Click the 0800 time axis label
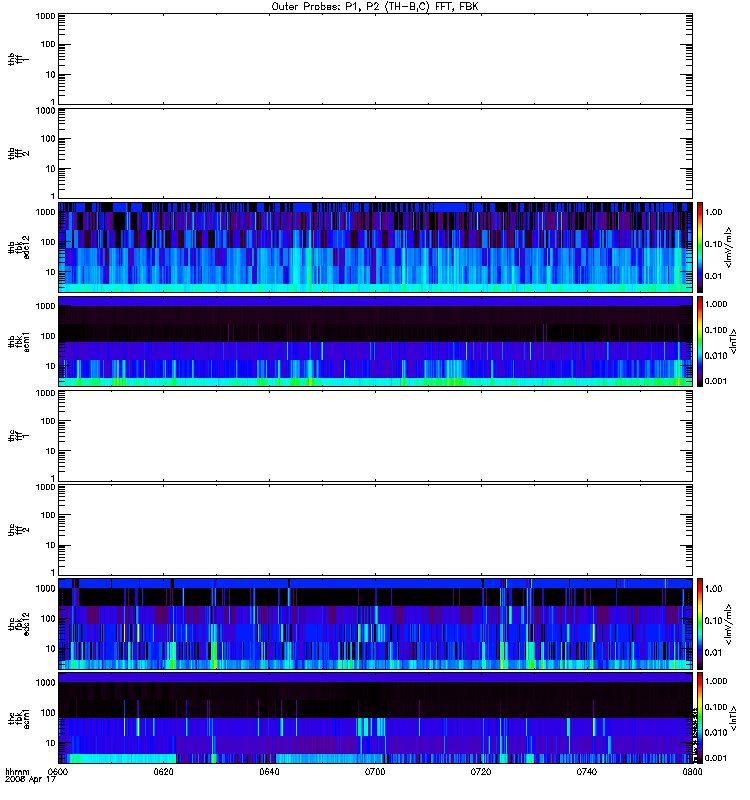Viewport: 750px width, 800px height. pyautogui.click(x=692, y=772)
